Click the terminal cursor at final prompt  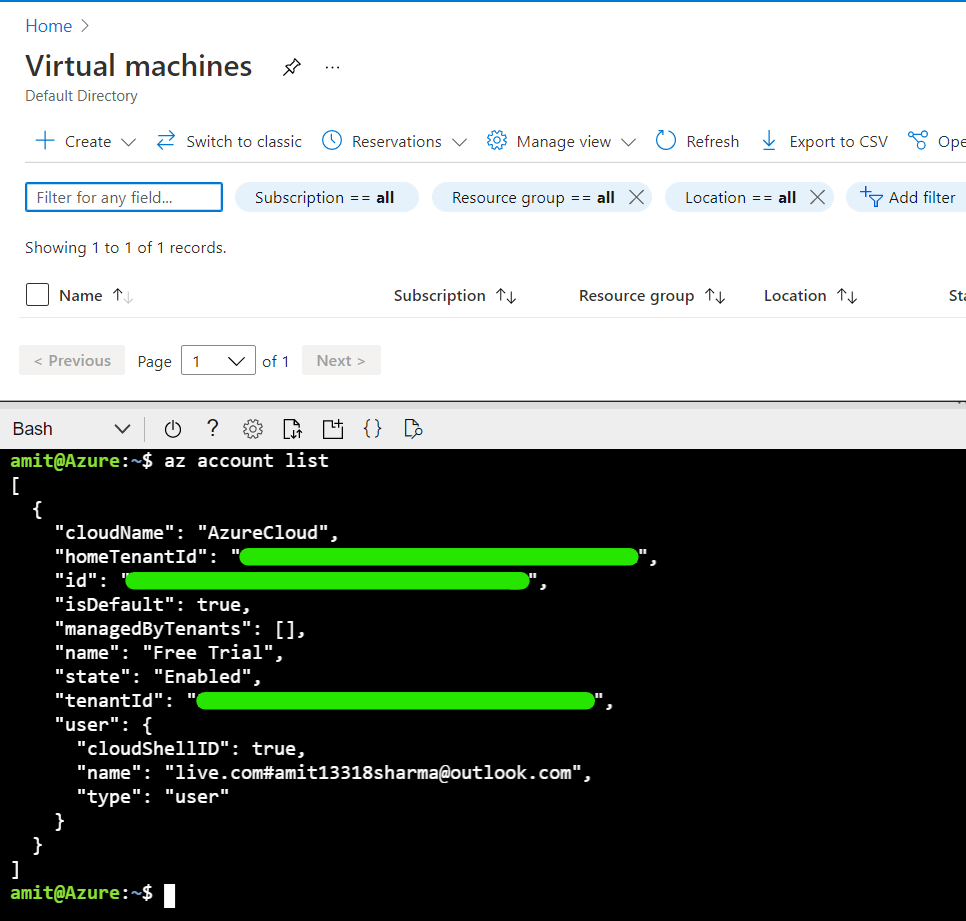(169, 896)
